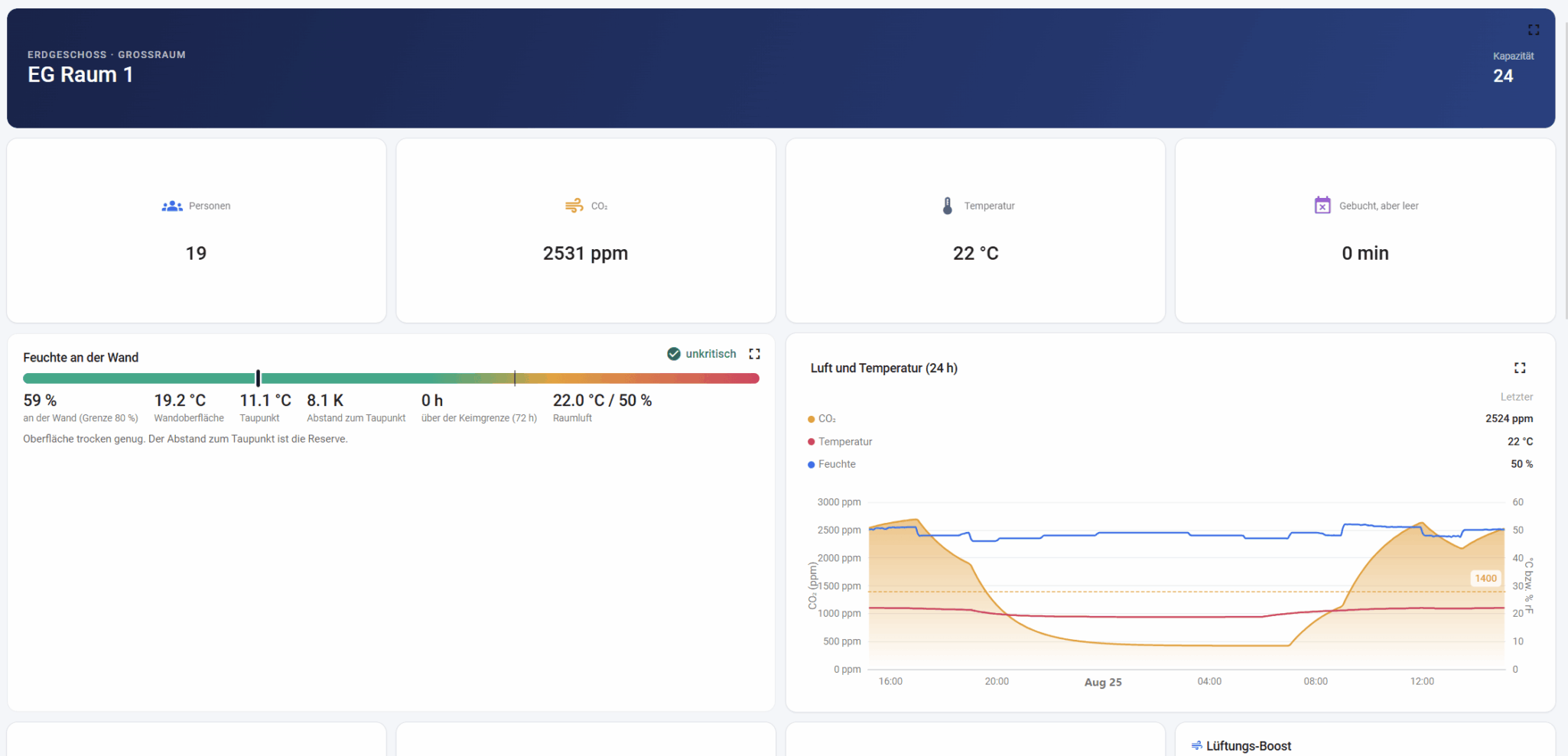The height and width of the screenshot is (756, 1568).
Task: Toggle the Temperatur series in the legend
Action: tap(840, 442)
